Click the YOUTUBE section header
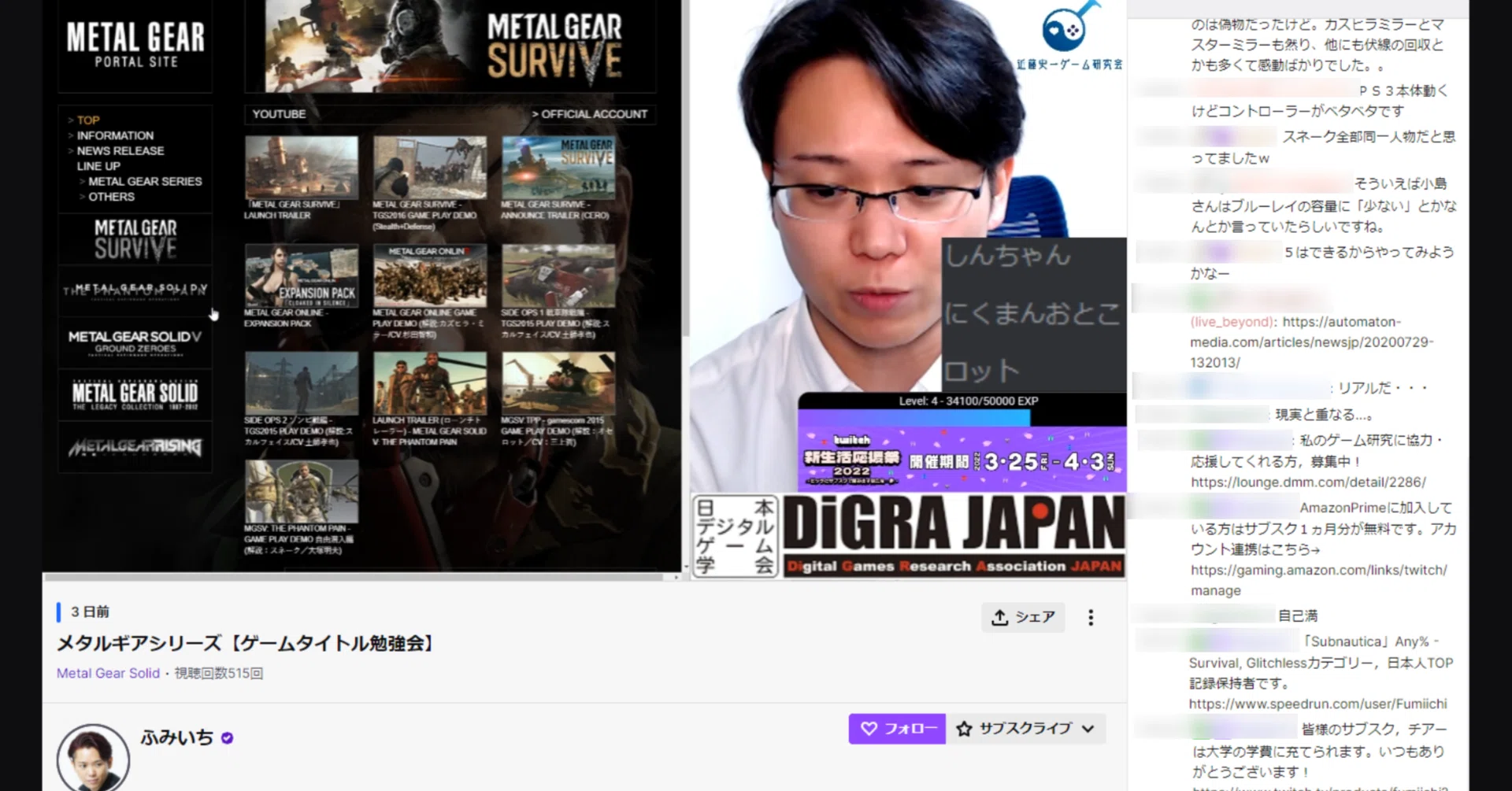This screenshot has width=1512, height=791. (279, 114)
